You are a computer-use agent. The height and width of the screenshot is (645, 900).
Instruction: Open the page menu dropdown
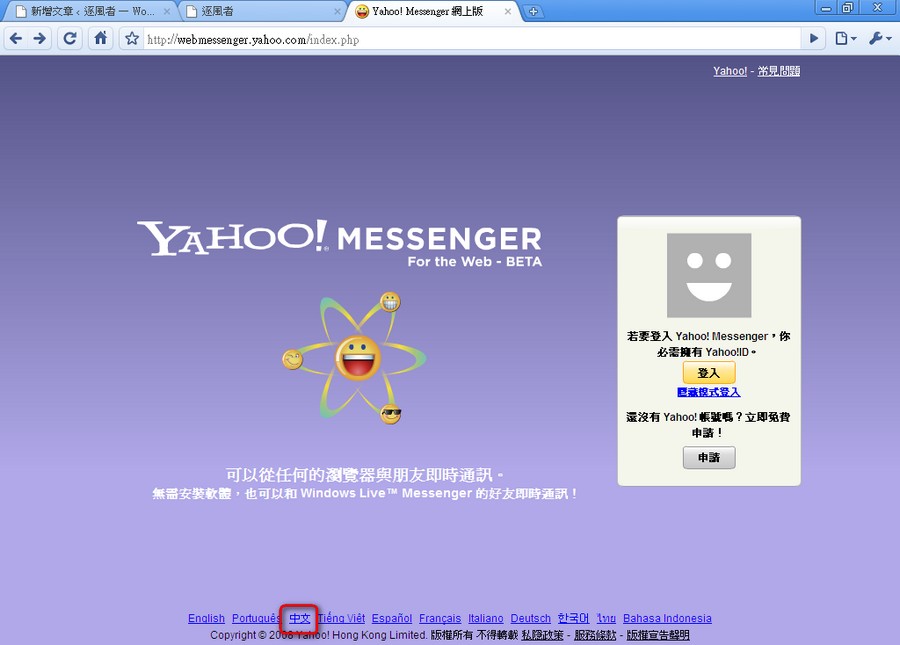pyautogui.click(x=845, y=38)
